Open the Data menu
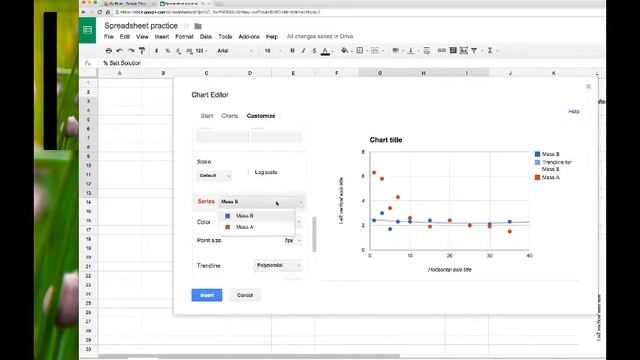 tap(206, 36)
